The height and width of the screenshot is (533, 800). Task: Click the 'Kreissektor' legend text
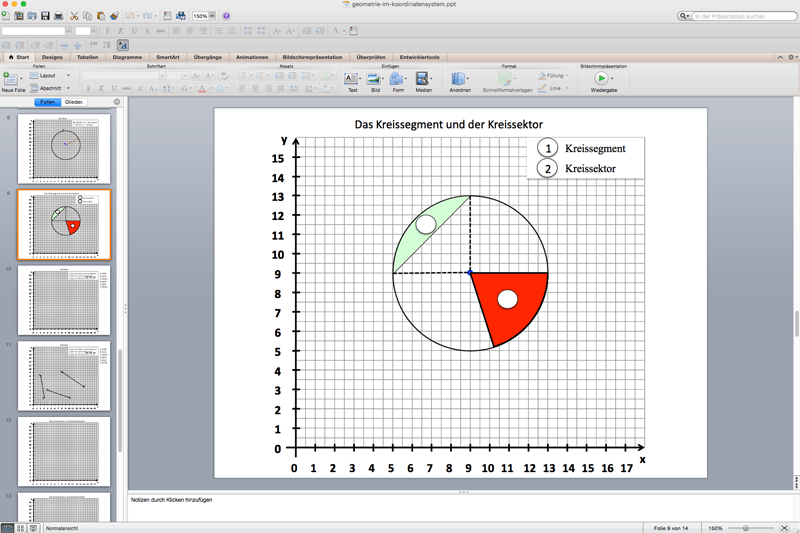[x=590, y=168]
